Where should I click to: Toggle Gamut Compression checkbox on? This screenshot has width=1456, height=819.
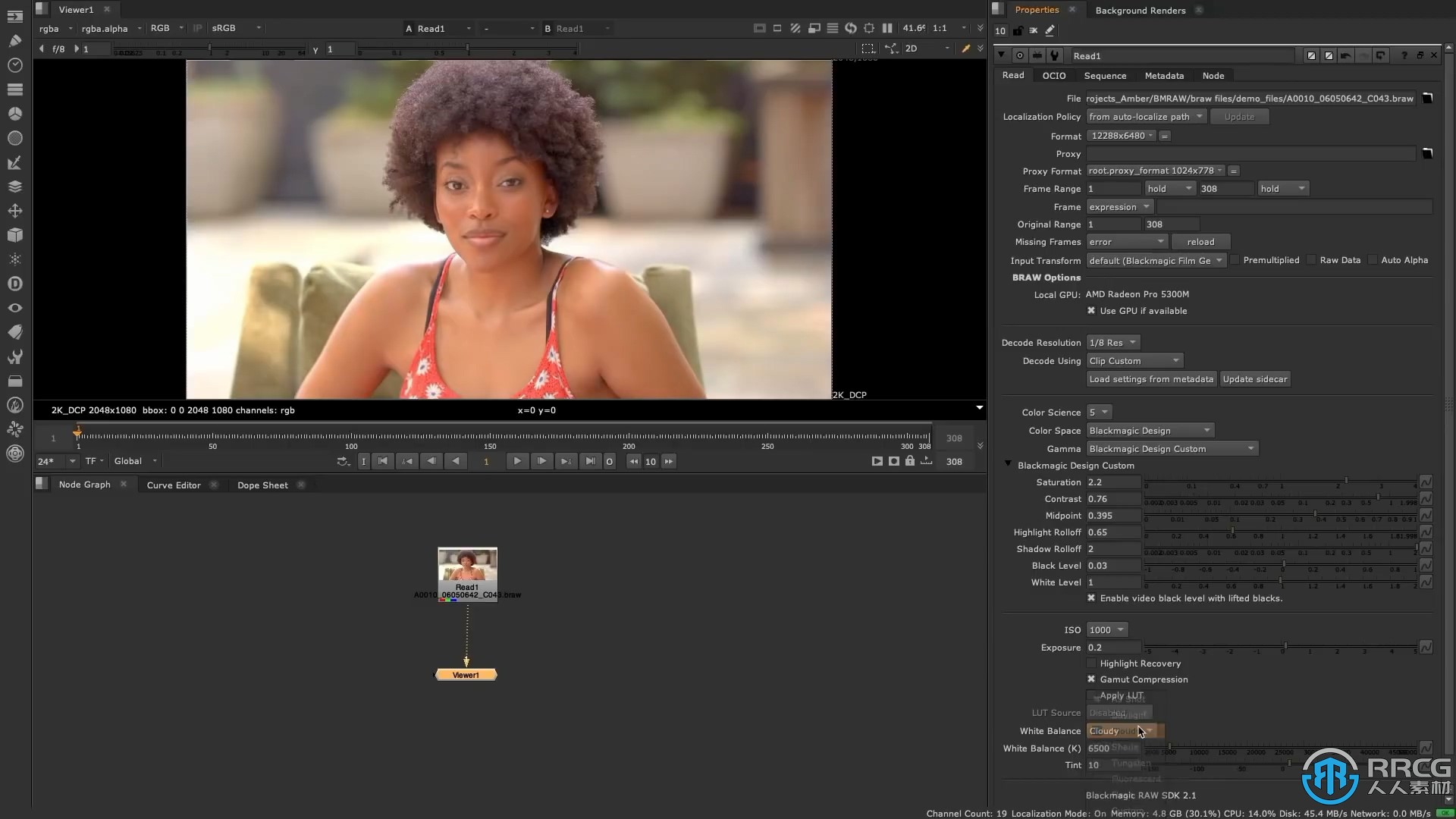[1092, 679]
